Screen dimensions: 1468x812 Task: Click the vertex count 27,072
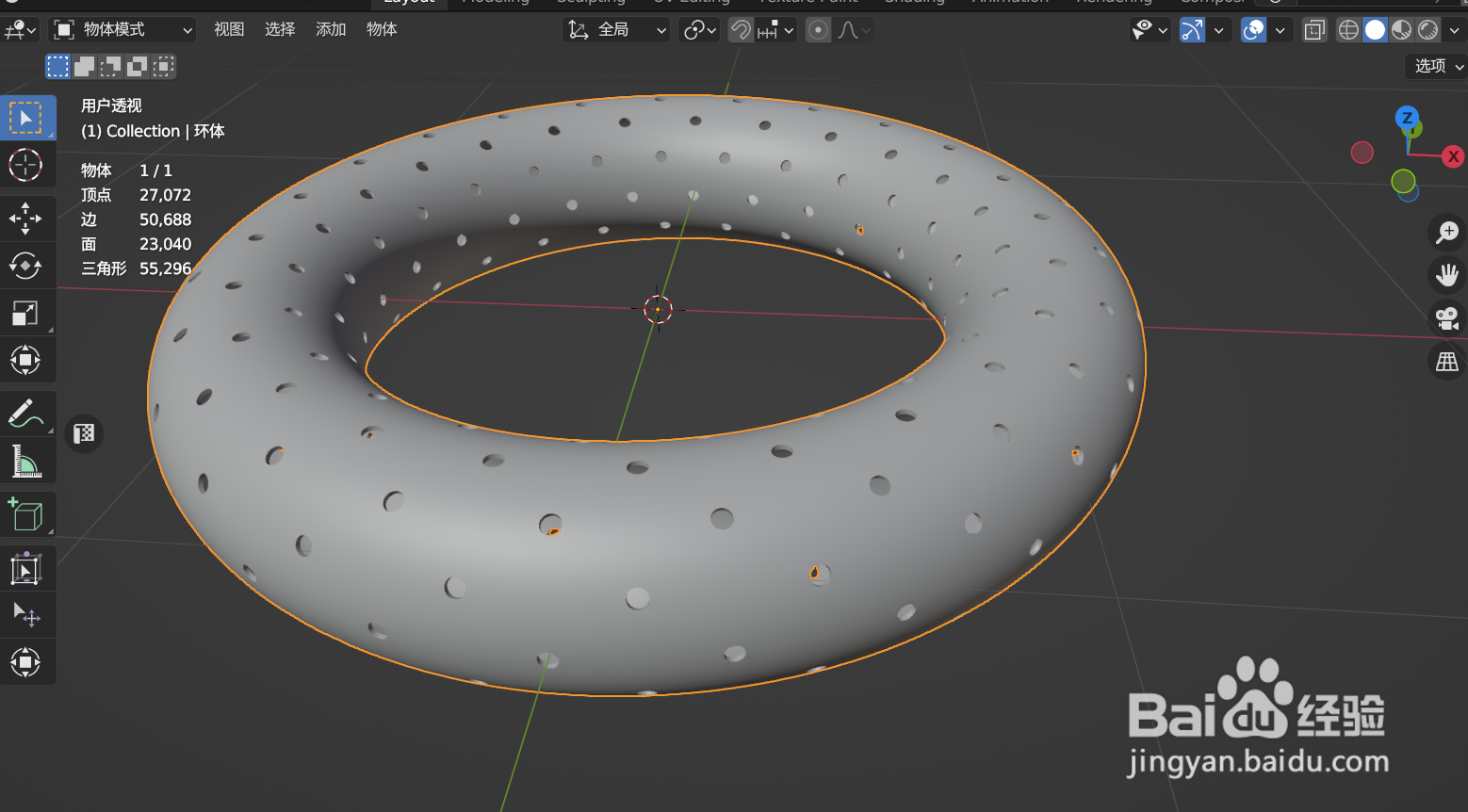[165, 195]
